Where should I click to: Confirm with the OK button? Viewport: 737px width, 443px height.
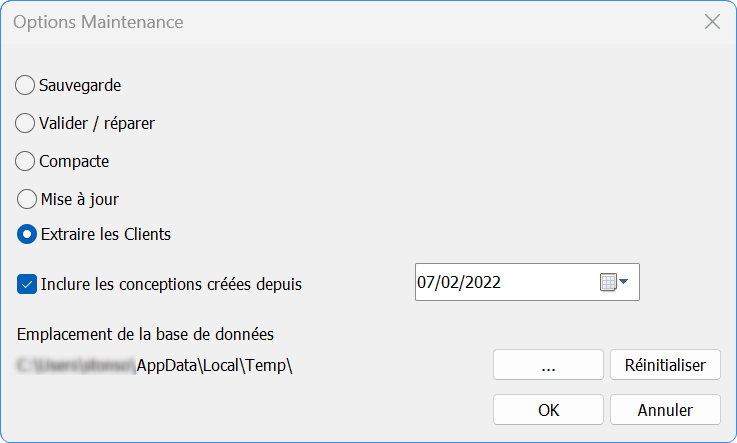(548, 410)
